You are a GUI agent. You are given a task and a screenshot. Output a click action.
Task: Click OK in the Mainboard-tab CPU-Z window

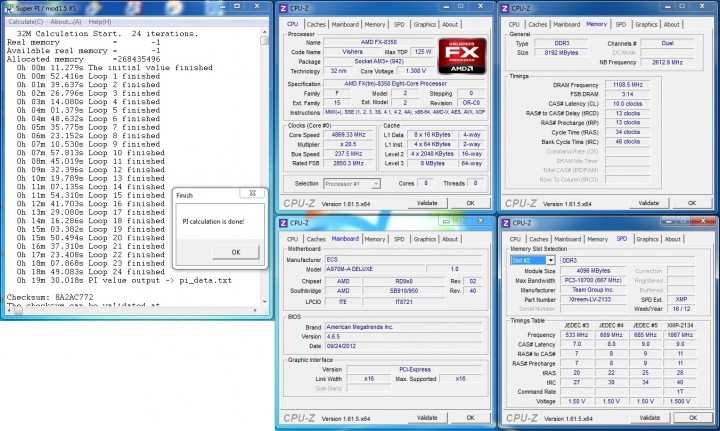pos(470,418)
